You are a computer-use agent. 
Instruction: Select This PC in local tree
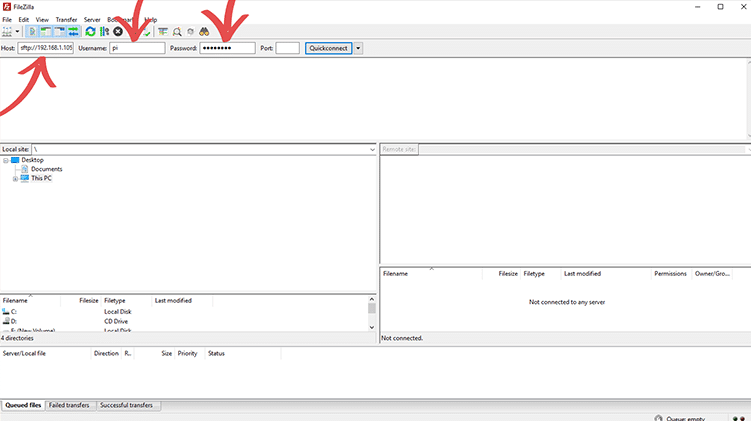click(x=41, y=178)
